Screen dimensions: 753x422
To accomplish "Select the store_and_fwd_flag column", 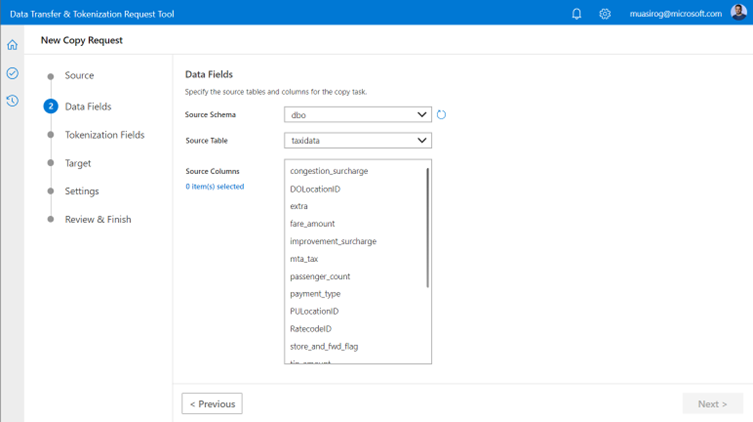I will pyautogui.click(x=324, y=346).
